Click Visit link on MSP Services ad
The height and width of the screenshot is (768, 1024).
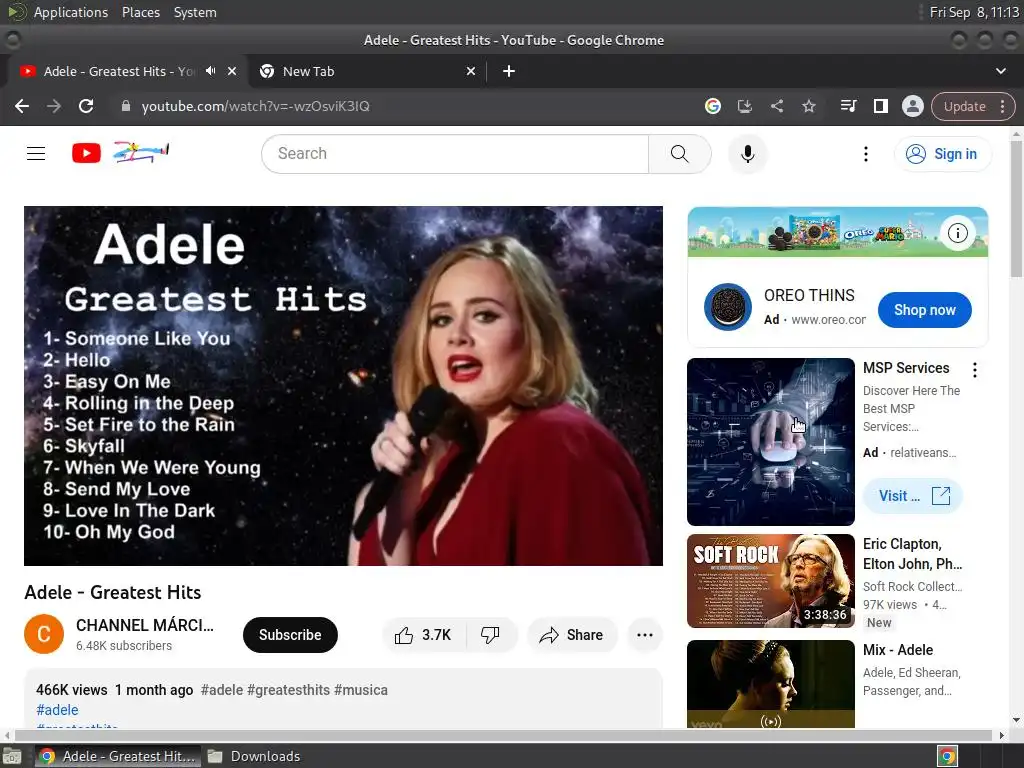(x=913, y=496)
